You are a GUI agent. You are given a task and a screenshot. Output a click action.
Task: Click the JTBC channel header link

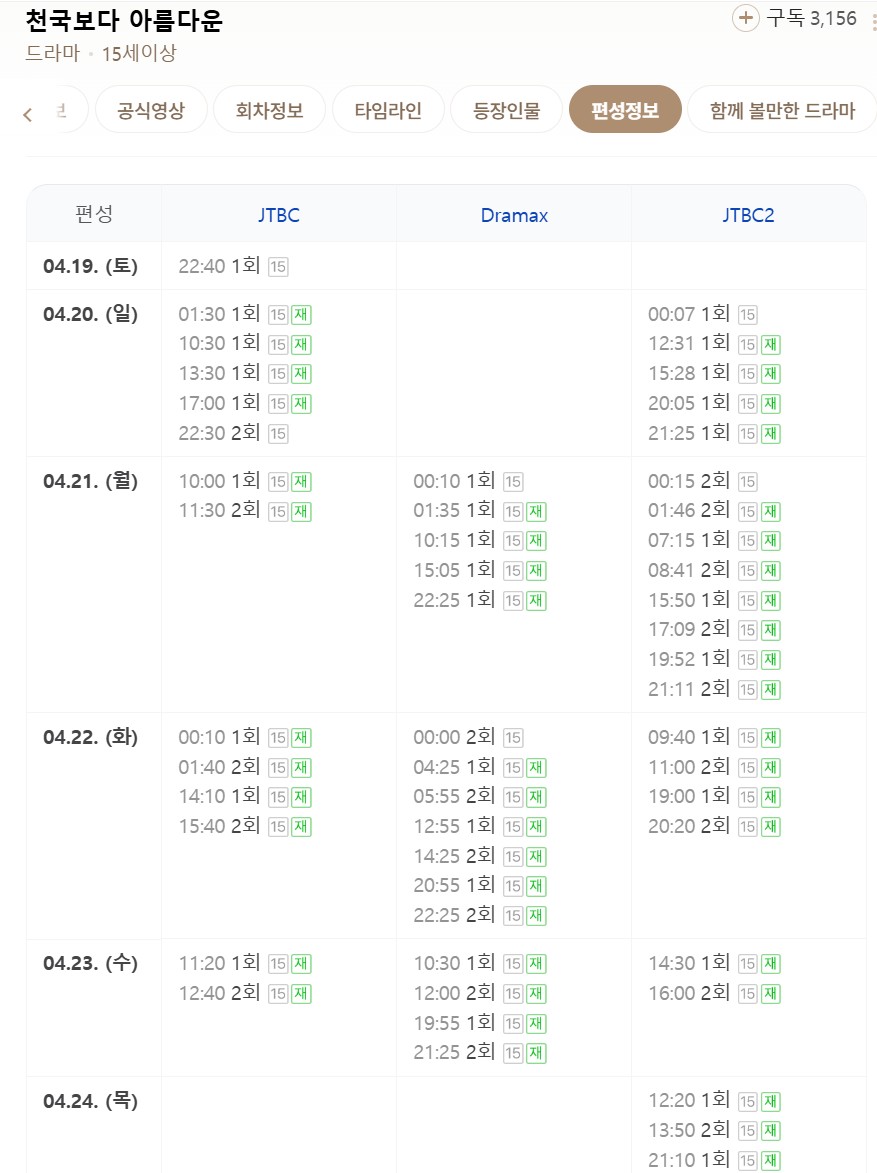278,215
